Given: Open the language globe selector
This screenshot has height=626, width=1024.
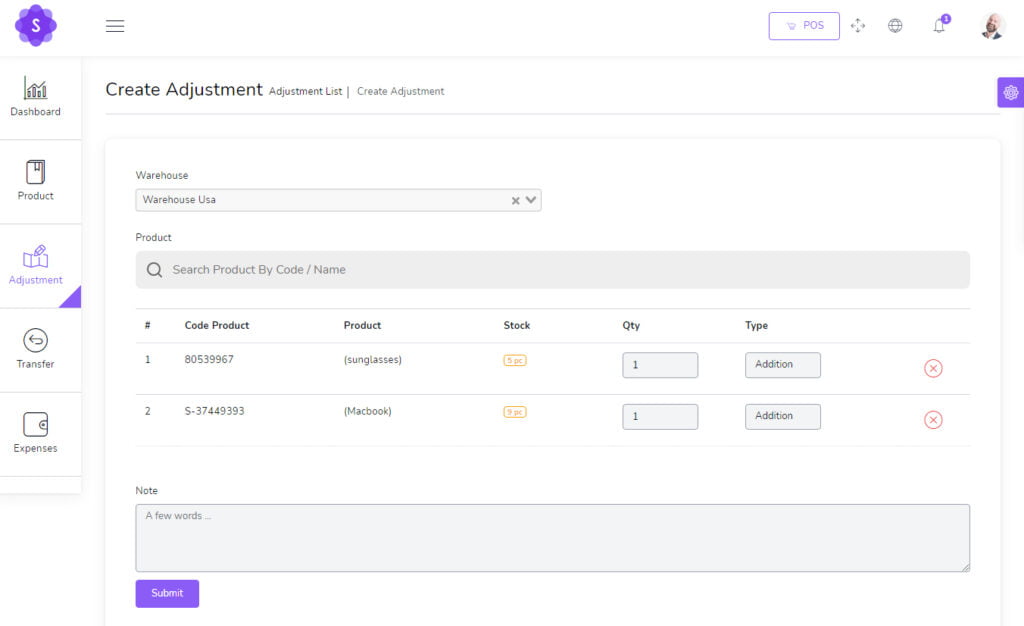Looking at the screenshot, I should [895, 25].
